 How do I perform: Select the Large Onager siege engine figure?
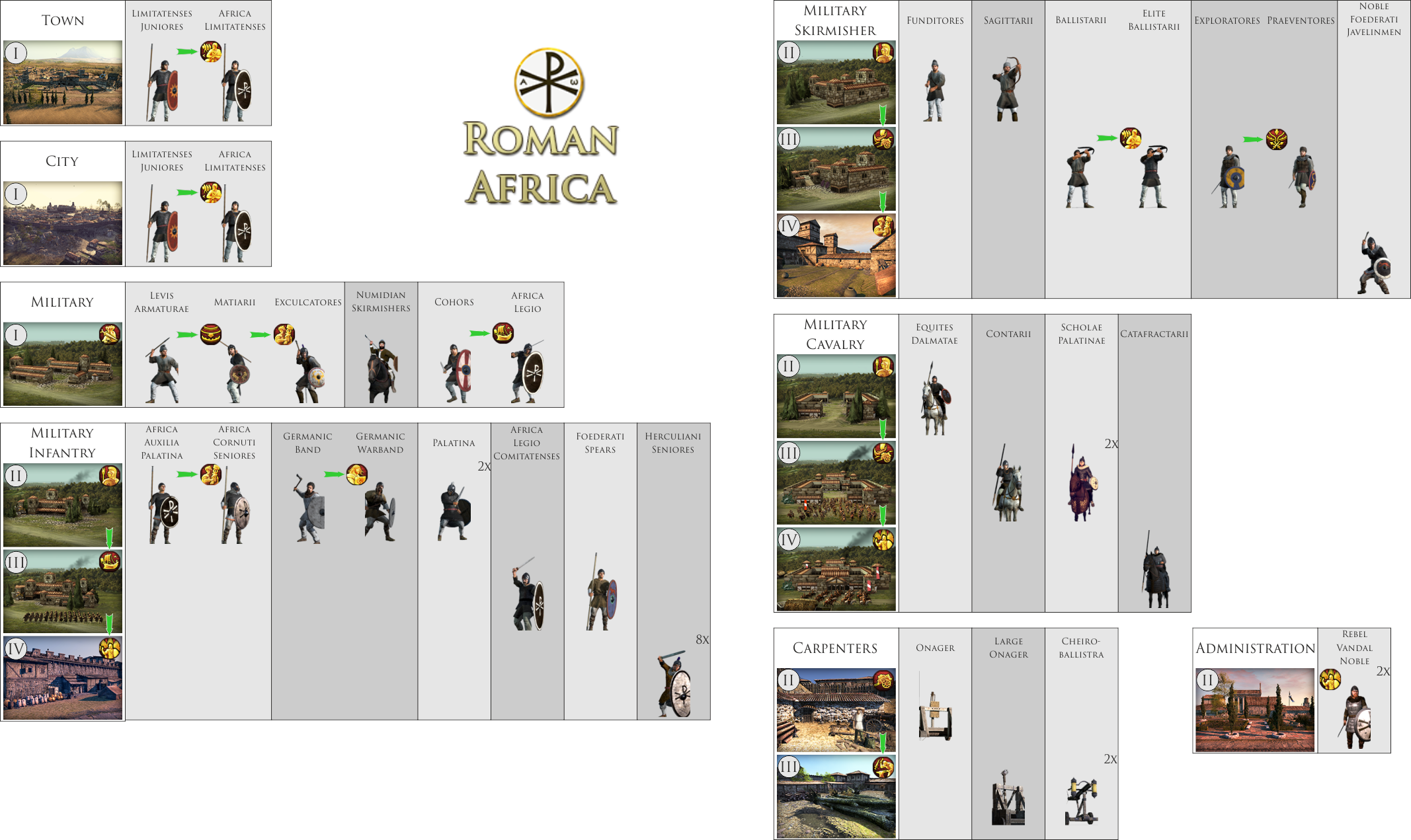tap(1008, 797)
